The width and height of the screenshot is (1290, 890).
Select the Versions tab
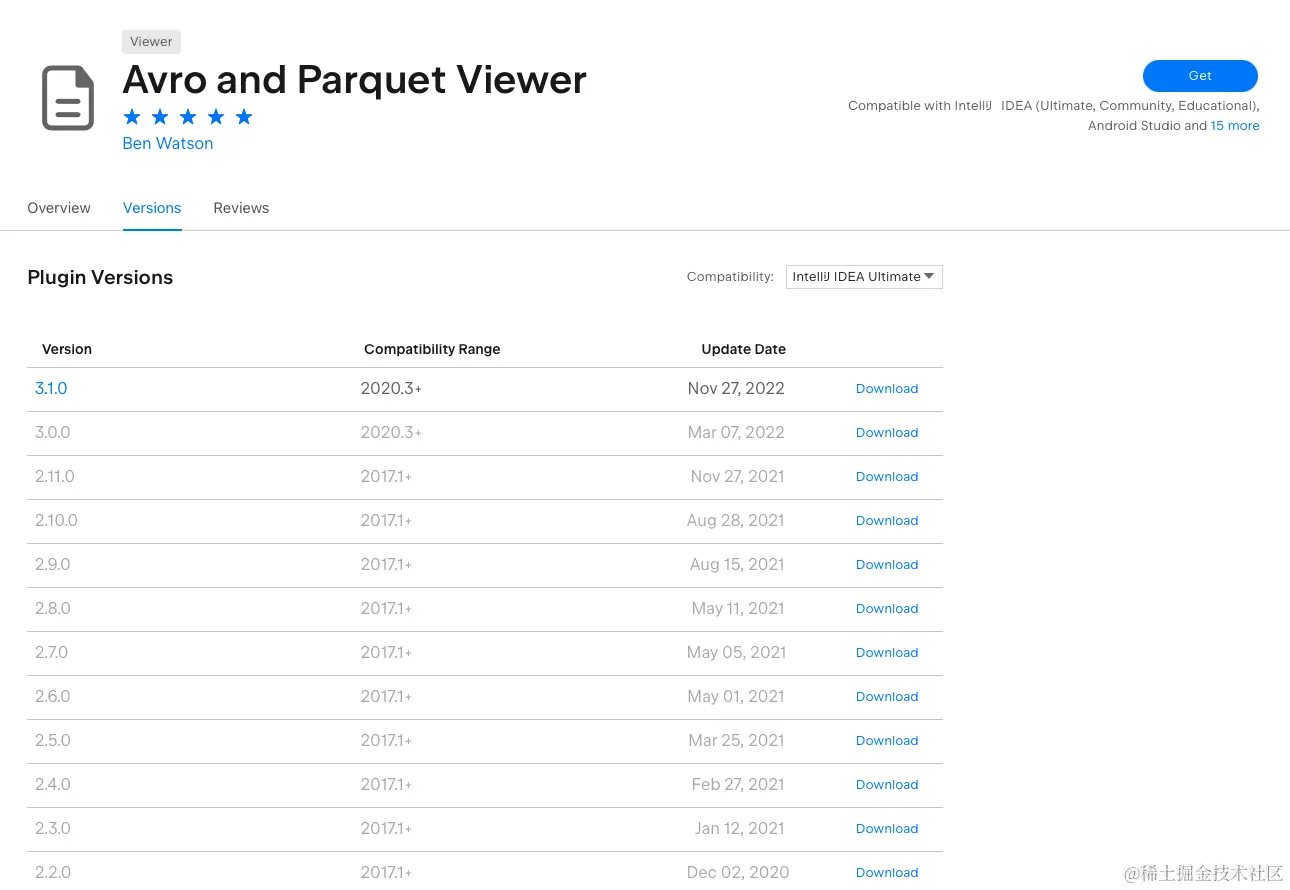tap(152, 208)
